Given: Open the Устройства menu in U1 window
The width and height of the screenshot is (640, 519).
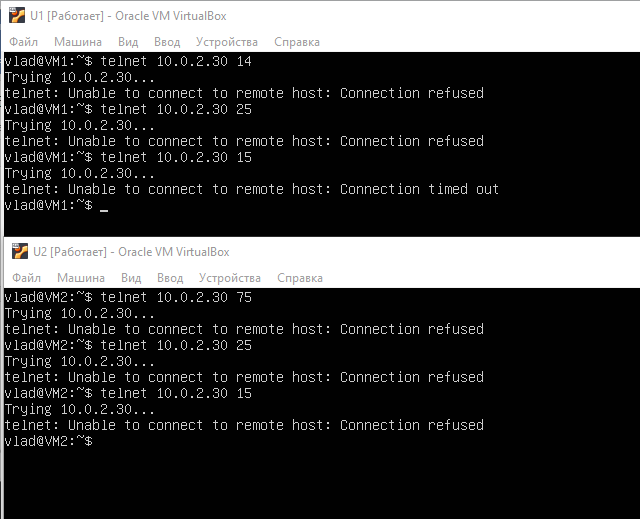Looking at the screenshot, I should point(227,42).
